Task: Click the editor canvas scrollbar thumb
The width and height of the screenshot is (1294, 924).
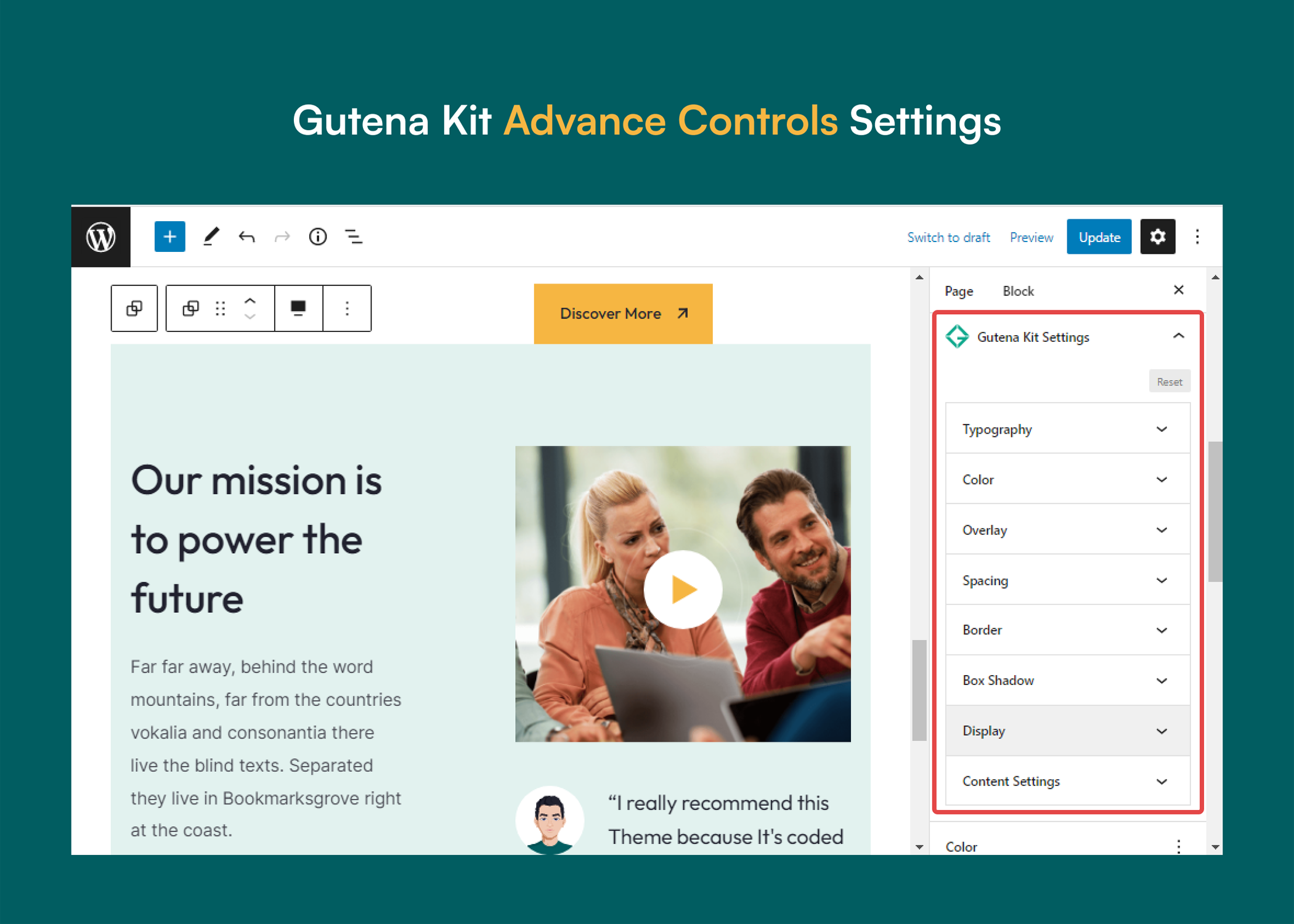Action: (919, 690)
